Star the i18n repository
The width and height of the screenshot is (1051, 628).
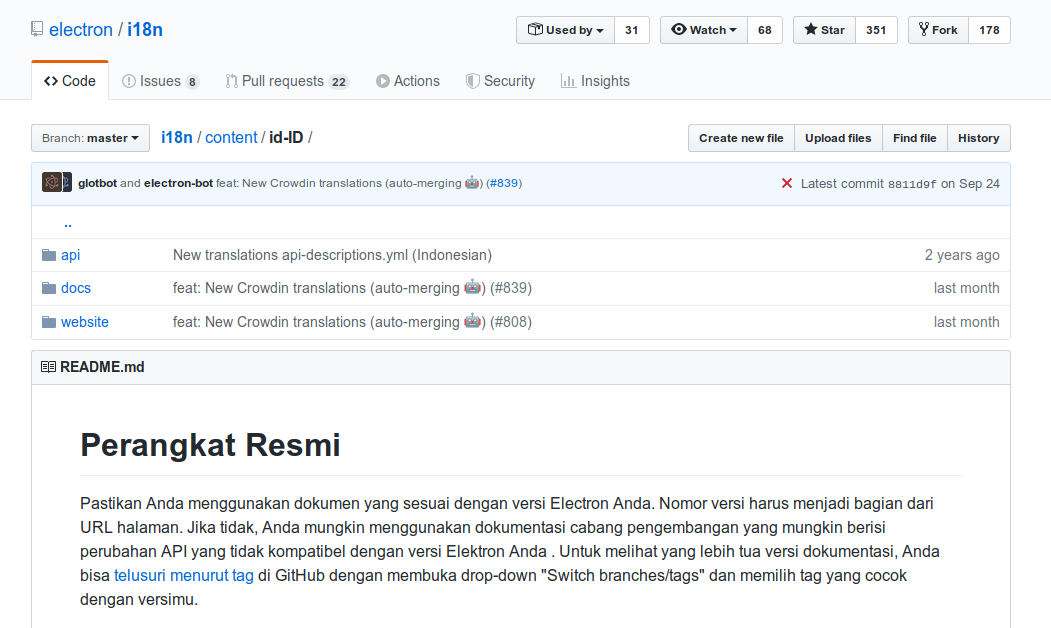(x=823, y=30)
